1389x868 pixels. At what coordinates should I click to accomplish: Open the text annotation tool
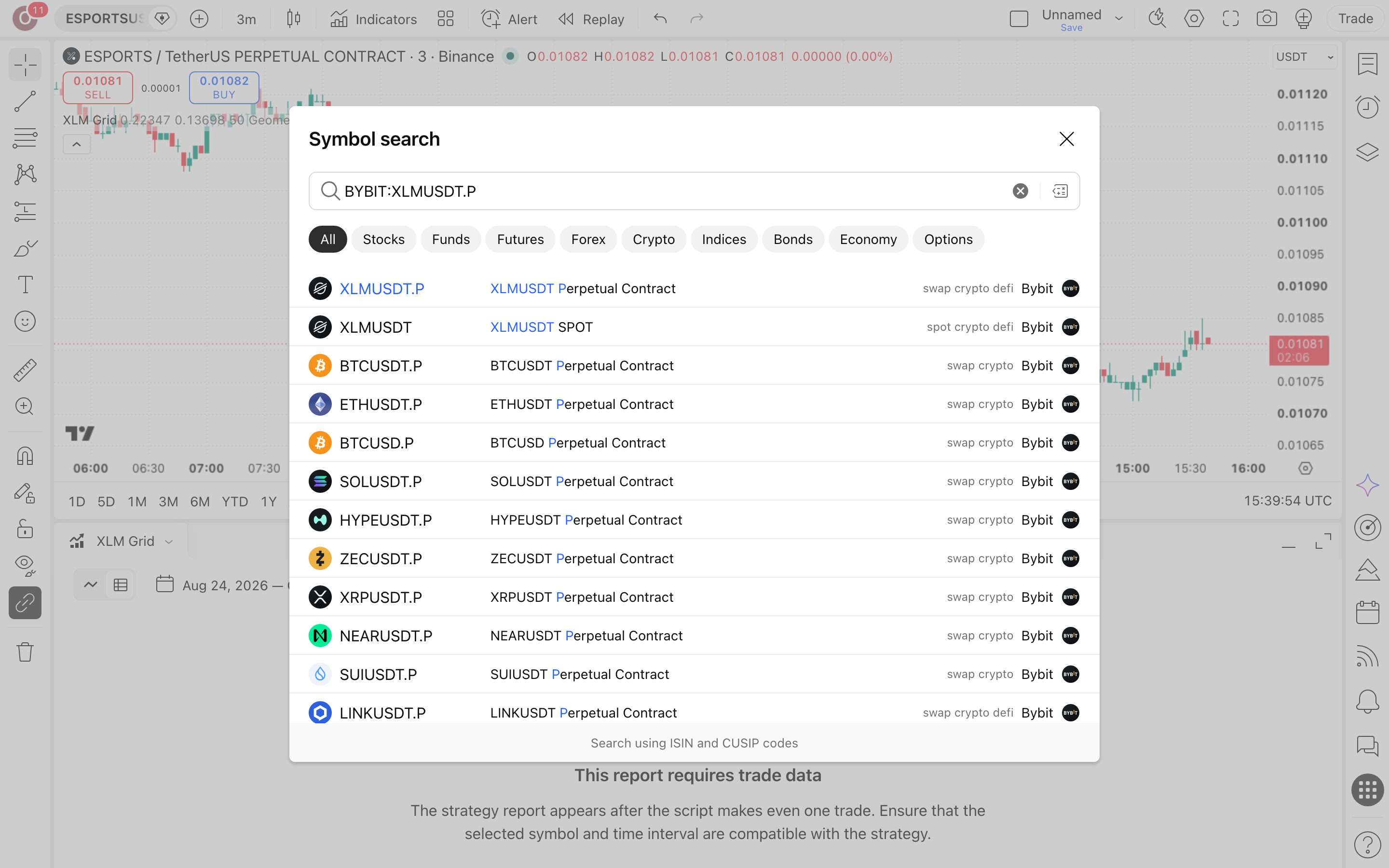pos(25,285)
